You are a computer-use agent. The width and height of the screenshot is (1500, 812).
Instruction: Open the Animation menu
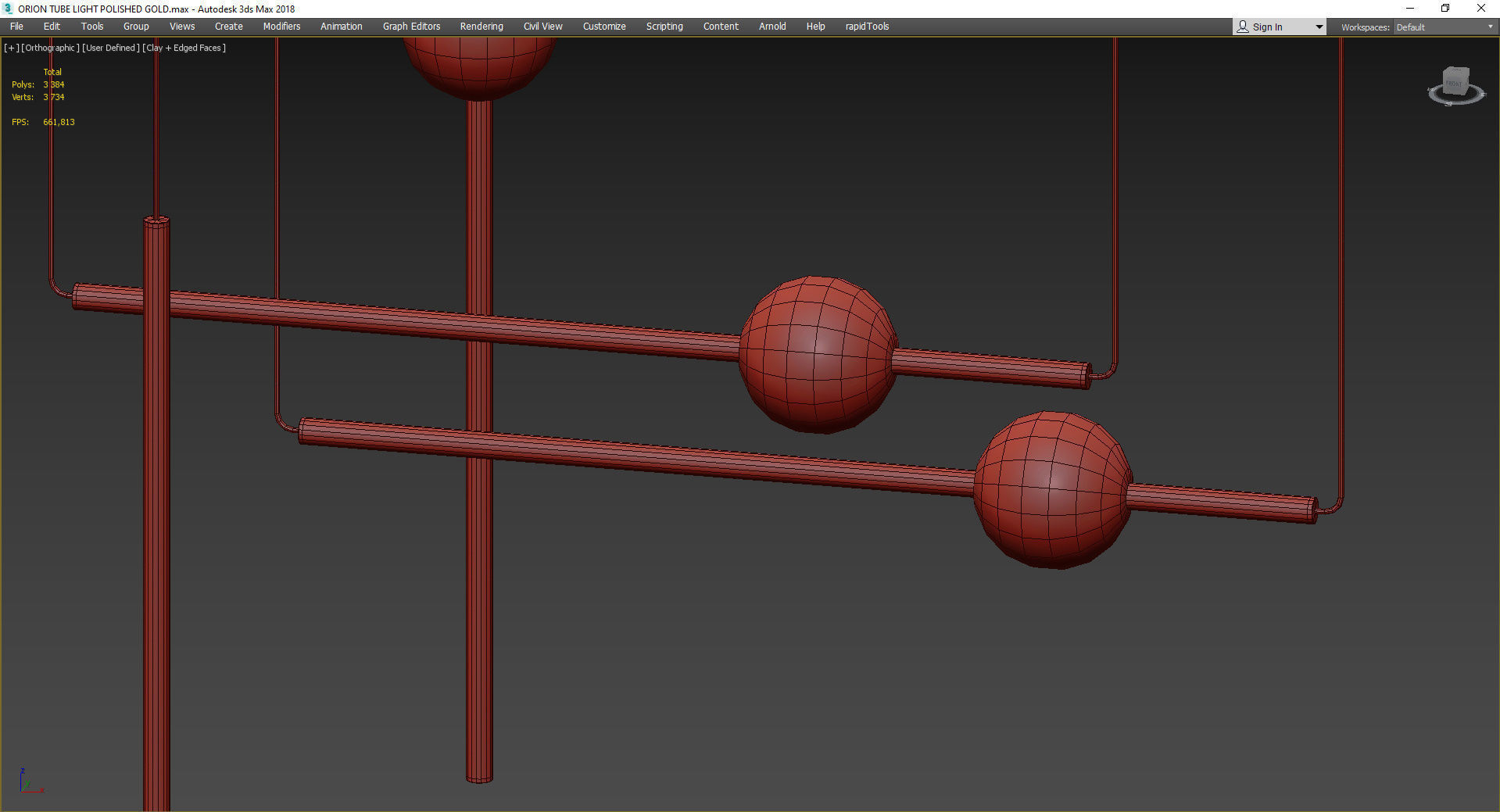[x=342, y=27]
